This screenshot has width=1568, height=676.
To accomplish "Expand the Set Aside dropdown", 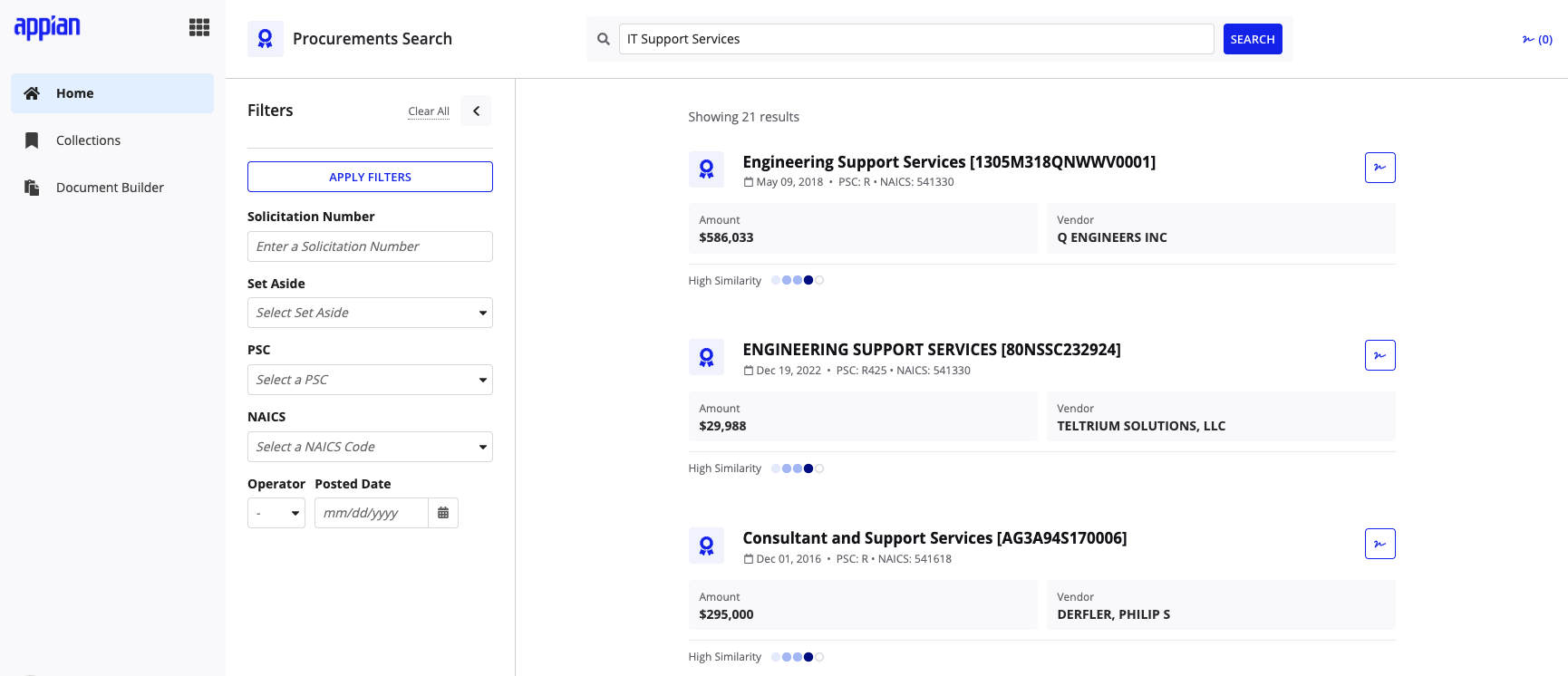I will tap(370, 313).
